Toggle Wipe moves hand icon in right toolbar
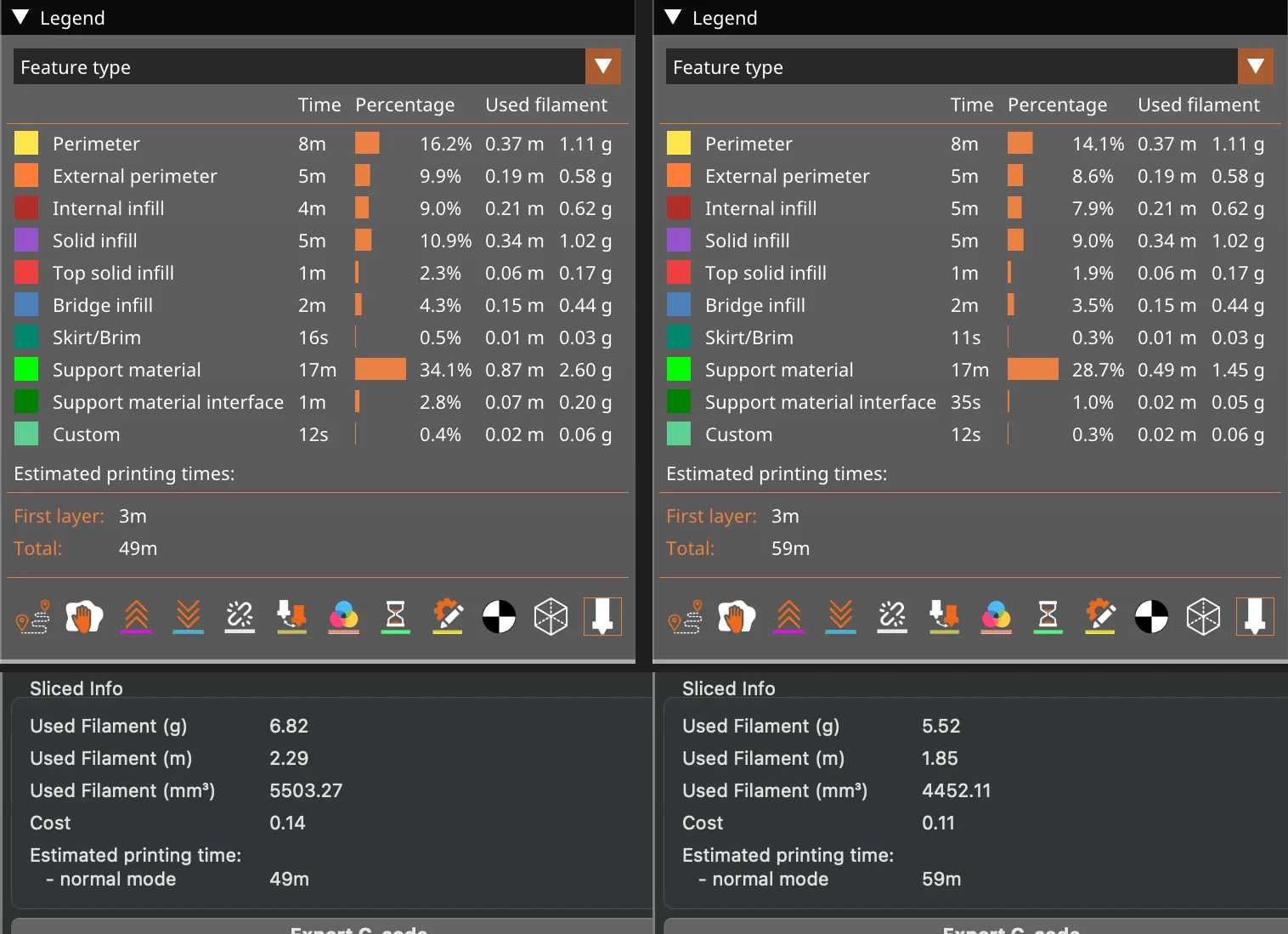This screenshot has width=1288, height=934. click(x=737, y=617)
